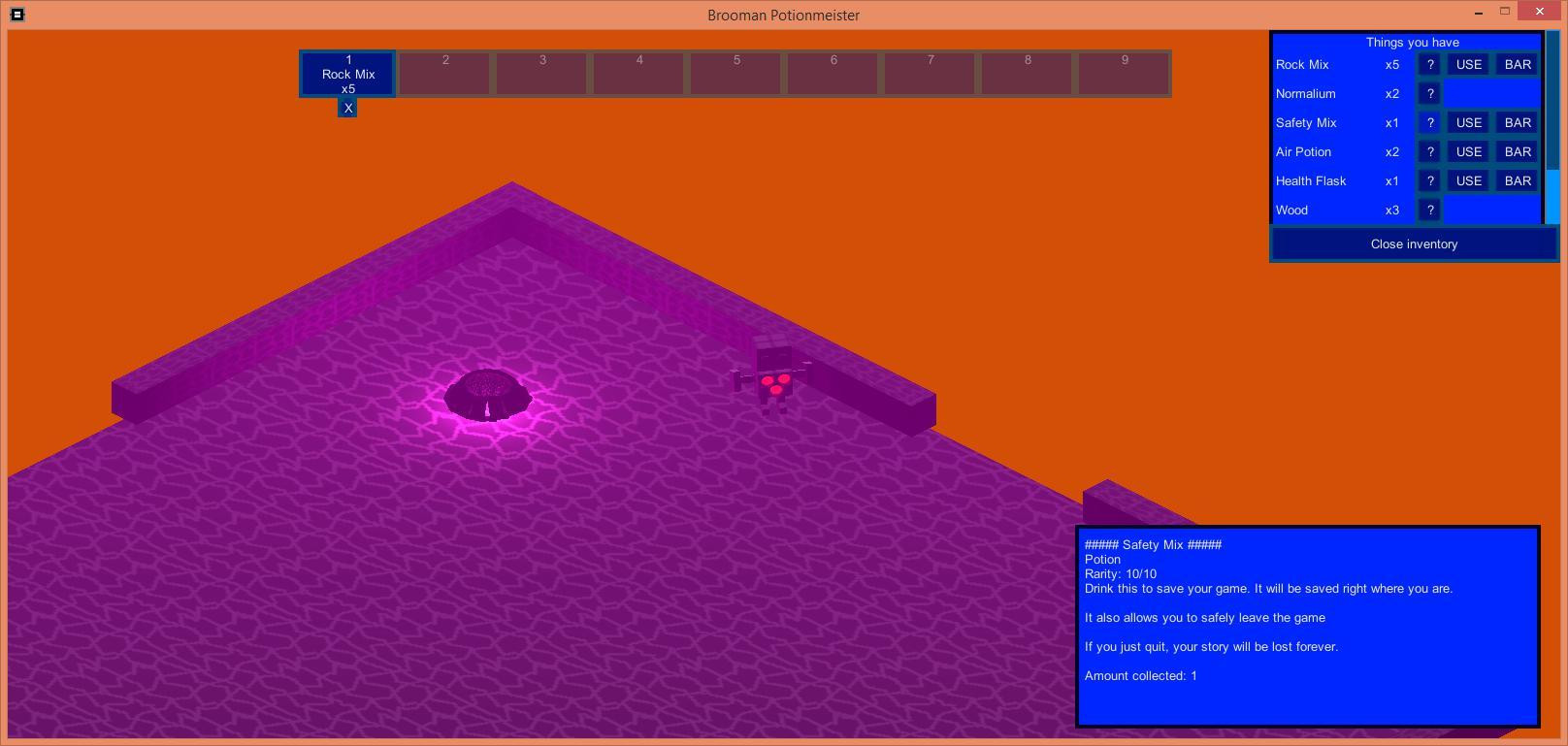Click the Normalium item name

[x=1305, y=94]
